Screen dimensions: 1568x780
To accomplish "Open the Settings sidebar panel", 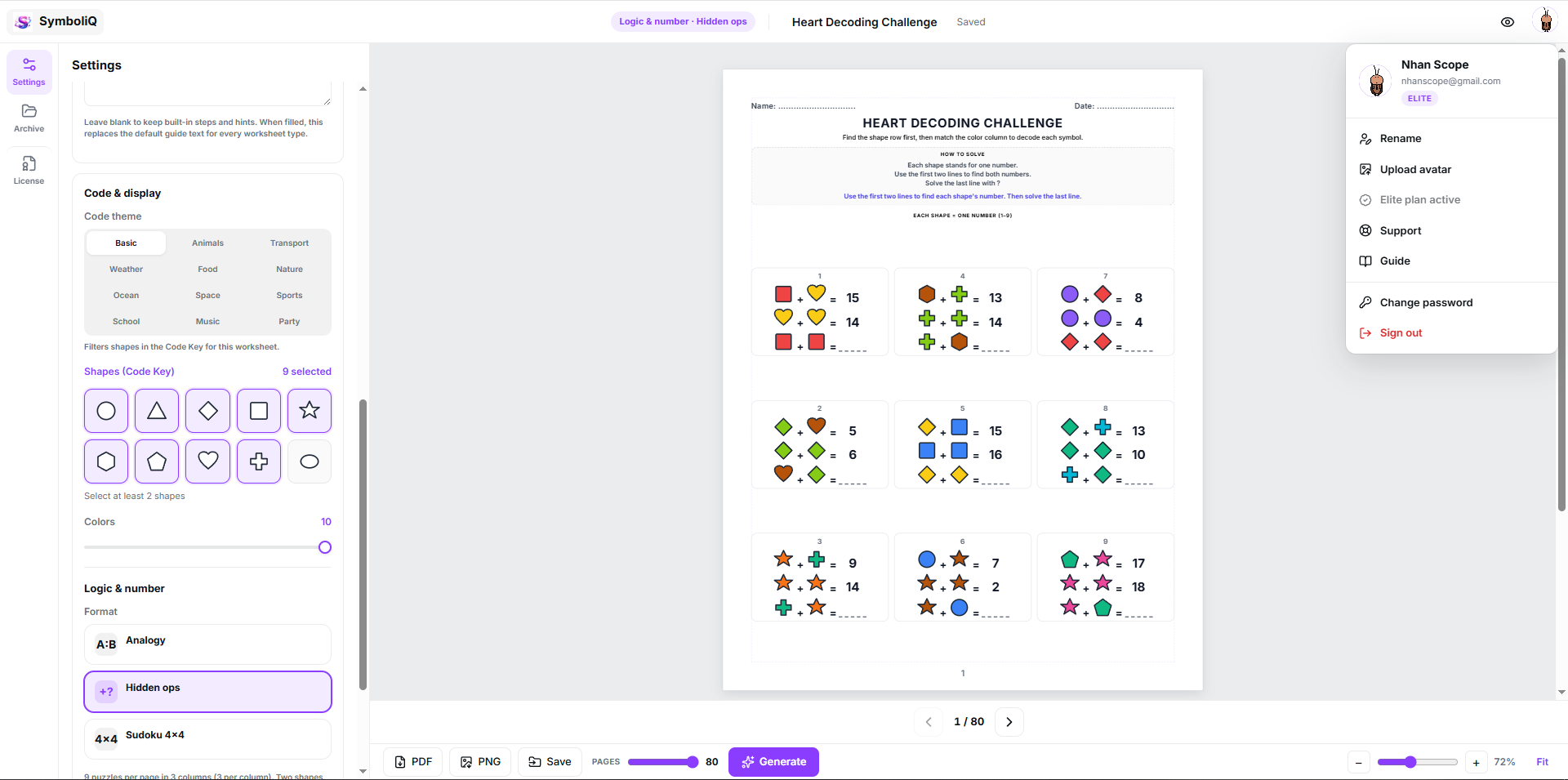I will pos(29,72).
